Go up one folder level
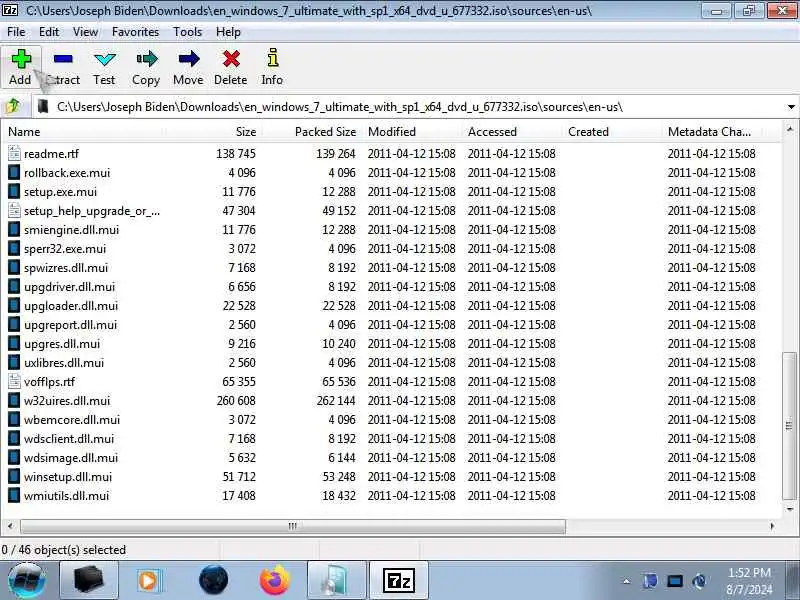 pyautogui.click(x=13, y=107)
